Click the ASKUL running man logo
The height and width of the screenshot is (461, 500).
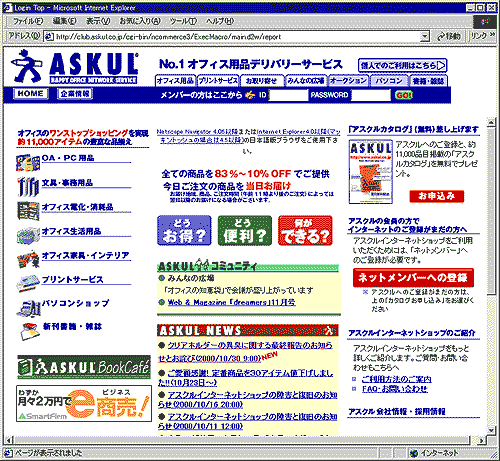coord(27,66)
